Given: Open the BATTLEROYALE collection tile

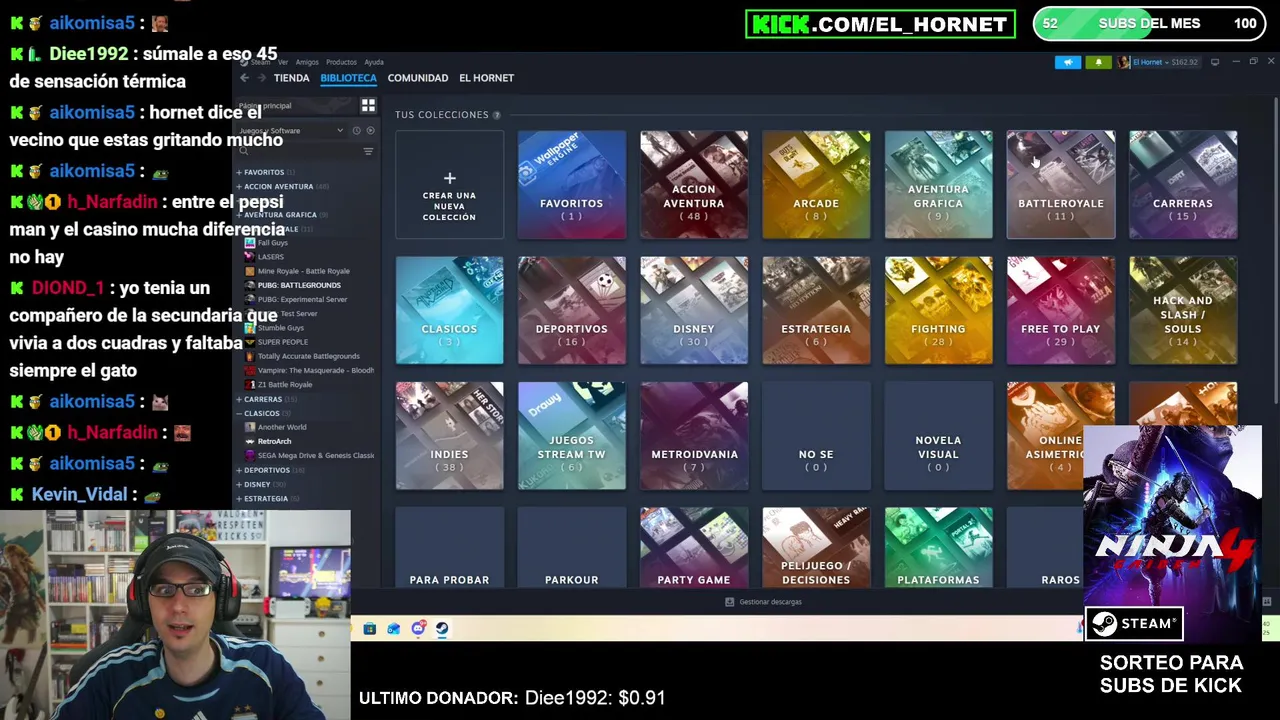Looking at the screenshot, I should (1061, 185).
